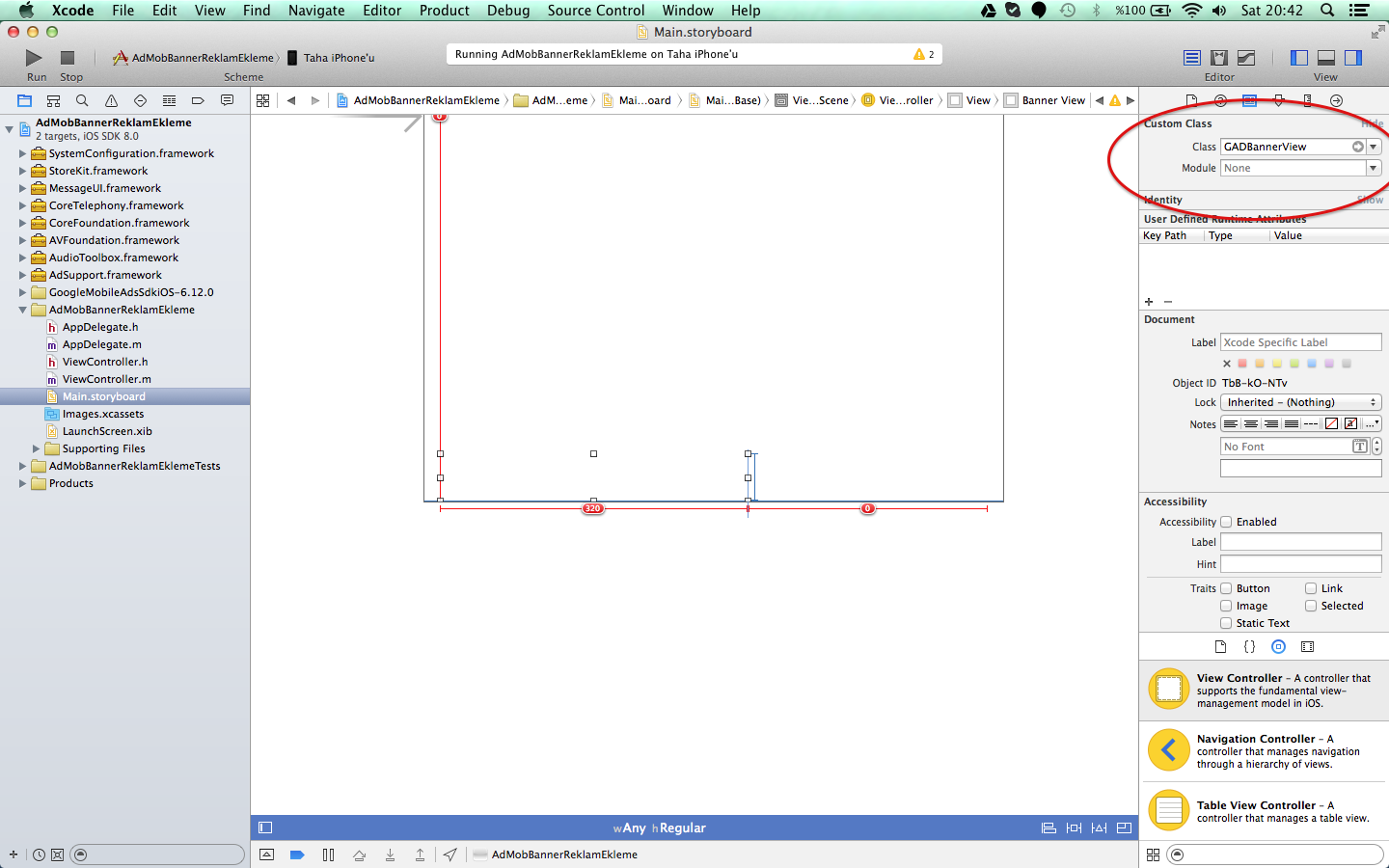Select the green label color swatch

(1294, 364)
